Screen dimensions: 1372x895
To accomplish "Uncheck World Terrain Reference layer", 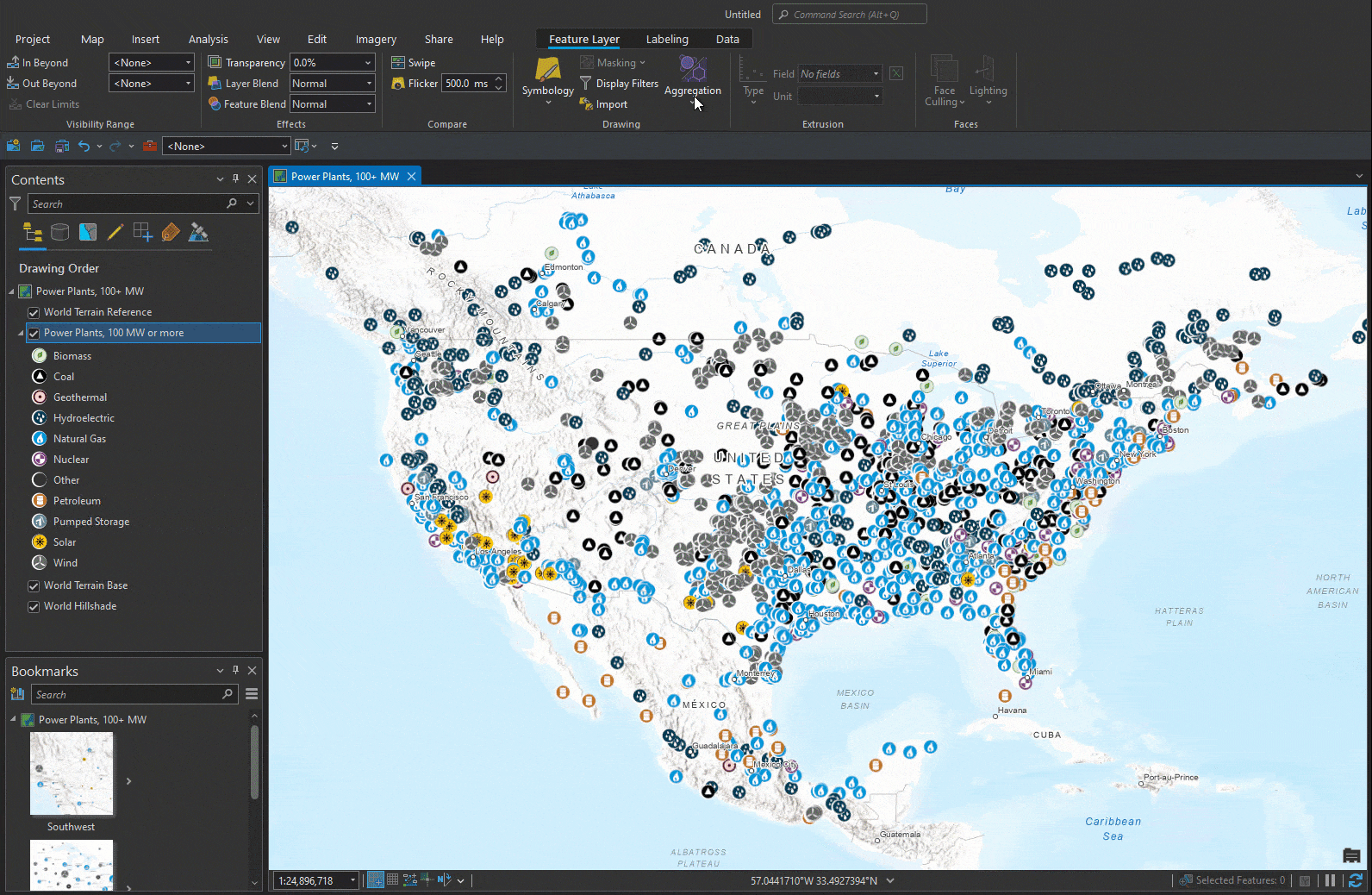I will [34, 312].
